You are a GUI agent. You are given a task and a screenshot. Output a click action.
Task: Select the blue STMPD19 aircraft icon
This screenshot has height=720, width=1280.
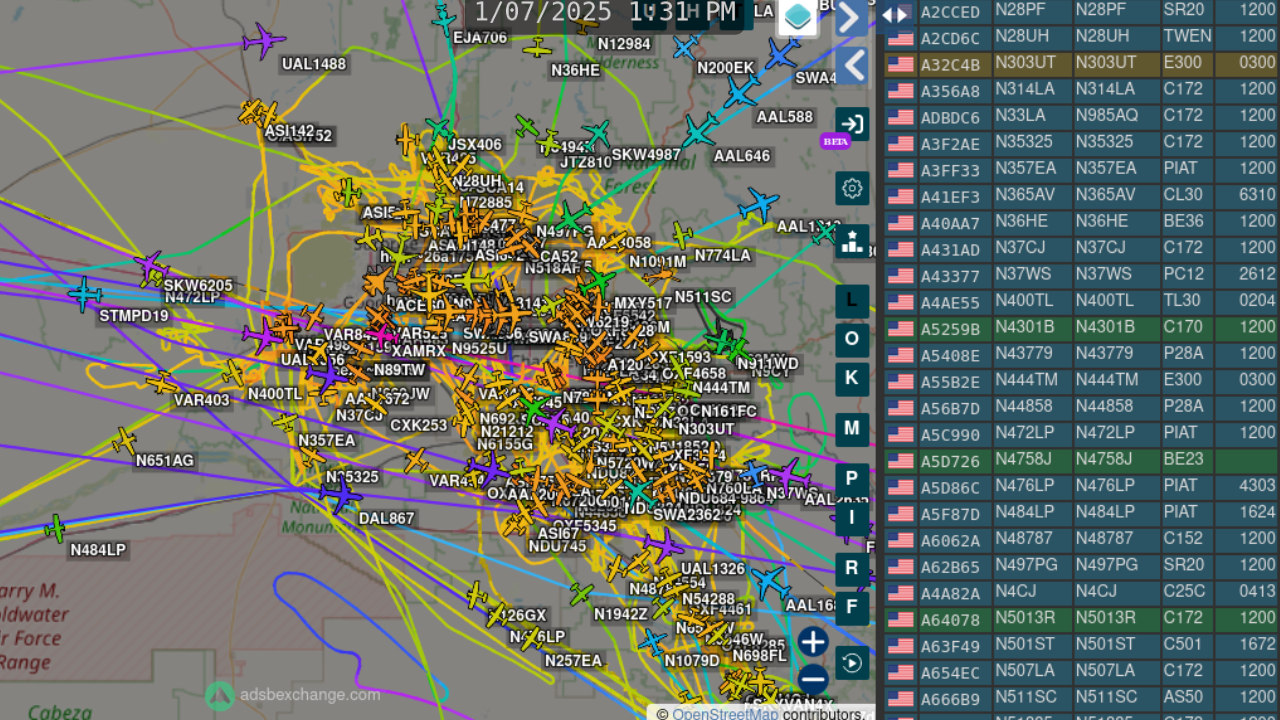coord(86,294)
